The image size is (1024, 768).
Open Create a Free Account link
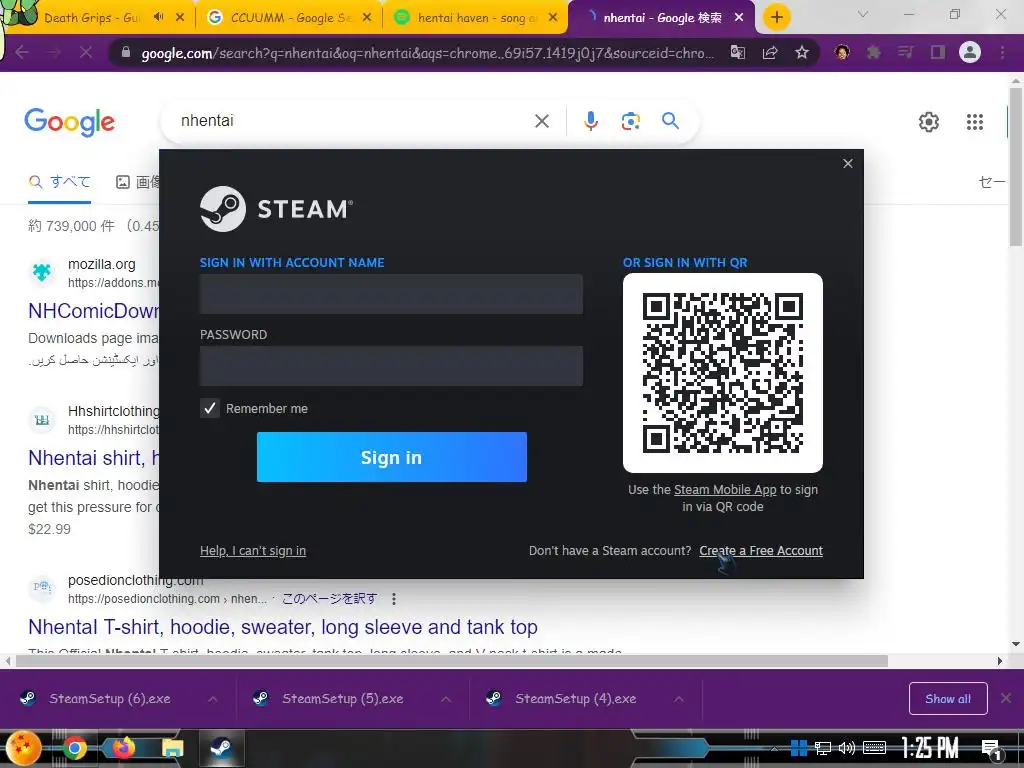point(761,551)
